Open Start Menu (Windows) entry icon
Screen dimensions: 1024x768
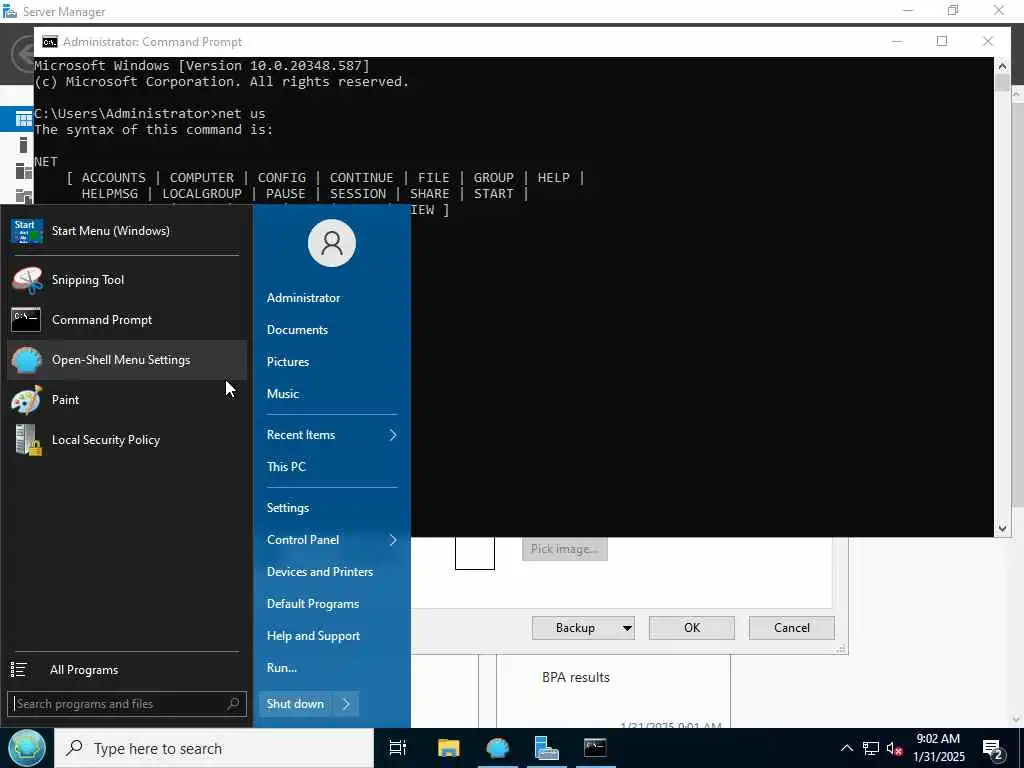click(x=27, y=231)
